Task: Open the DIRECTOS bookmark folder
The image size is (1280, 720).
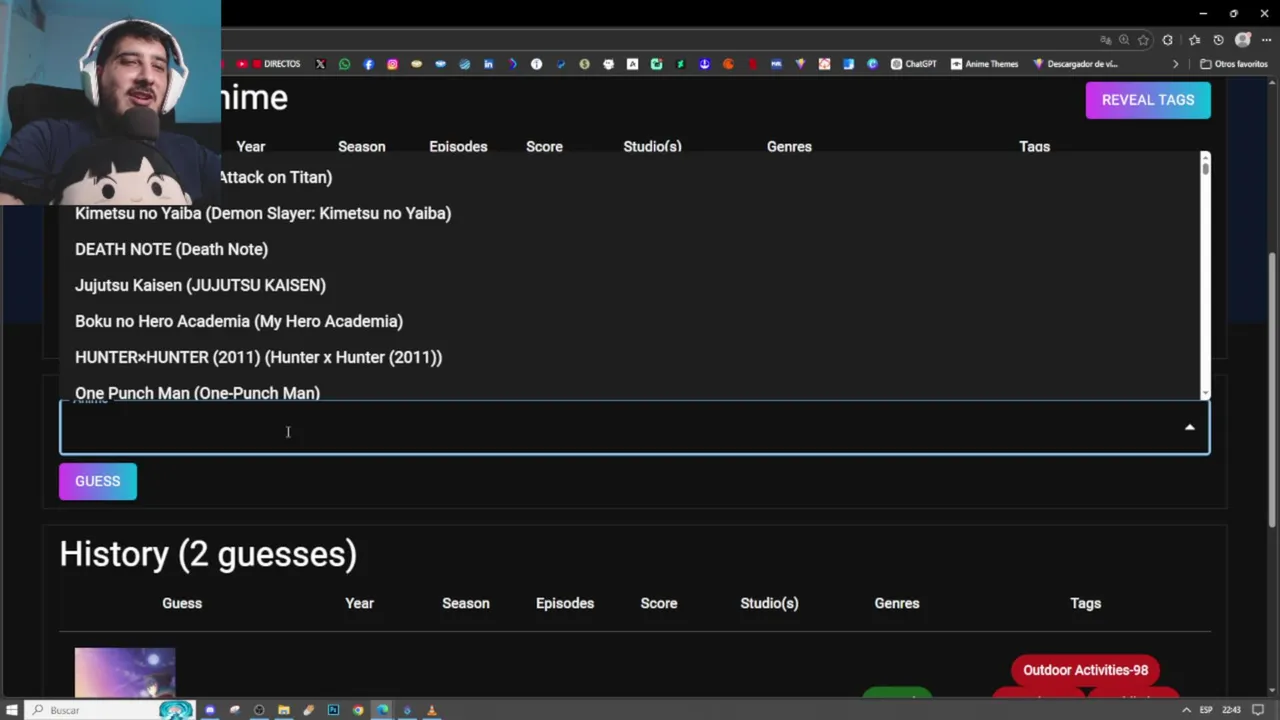Action: pos(274,64)
